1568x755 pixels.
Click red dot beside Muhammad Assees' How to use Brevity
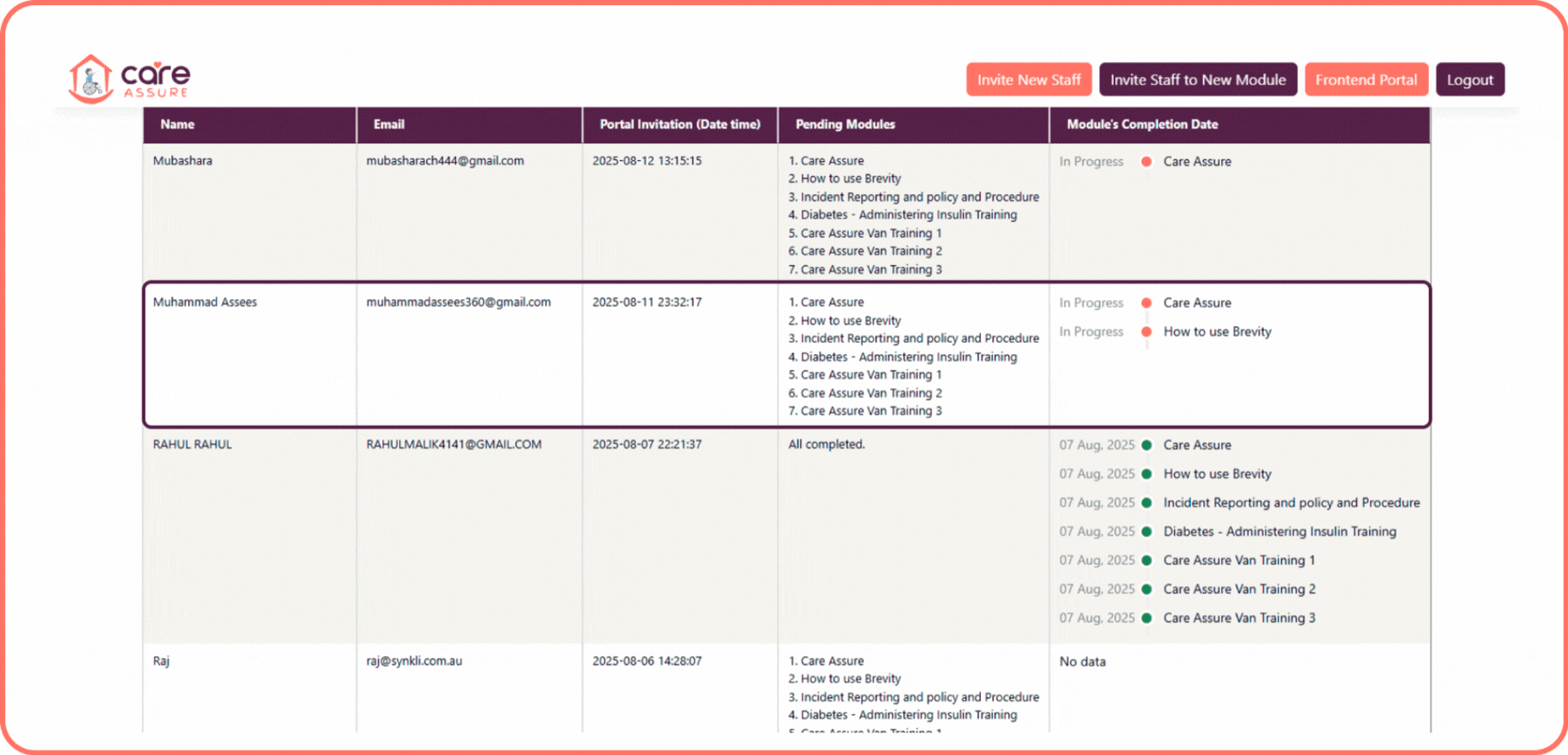click(x=1146, y=332)
